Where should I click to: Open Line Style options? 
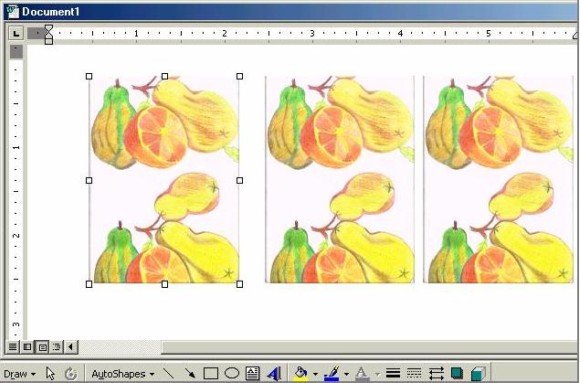point(393,373)
